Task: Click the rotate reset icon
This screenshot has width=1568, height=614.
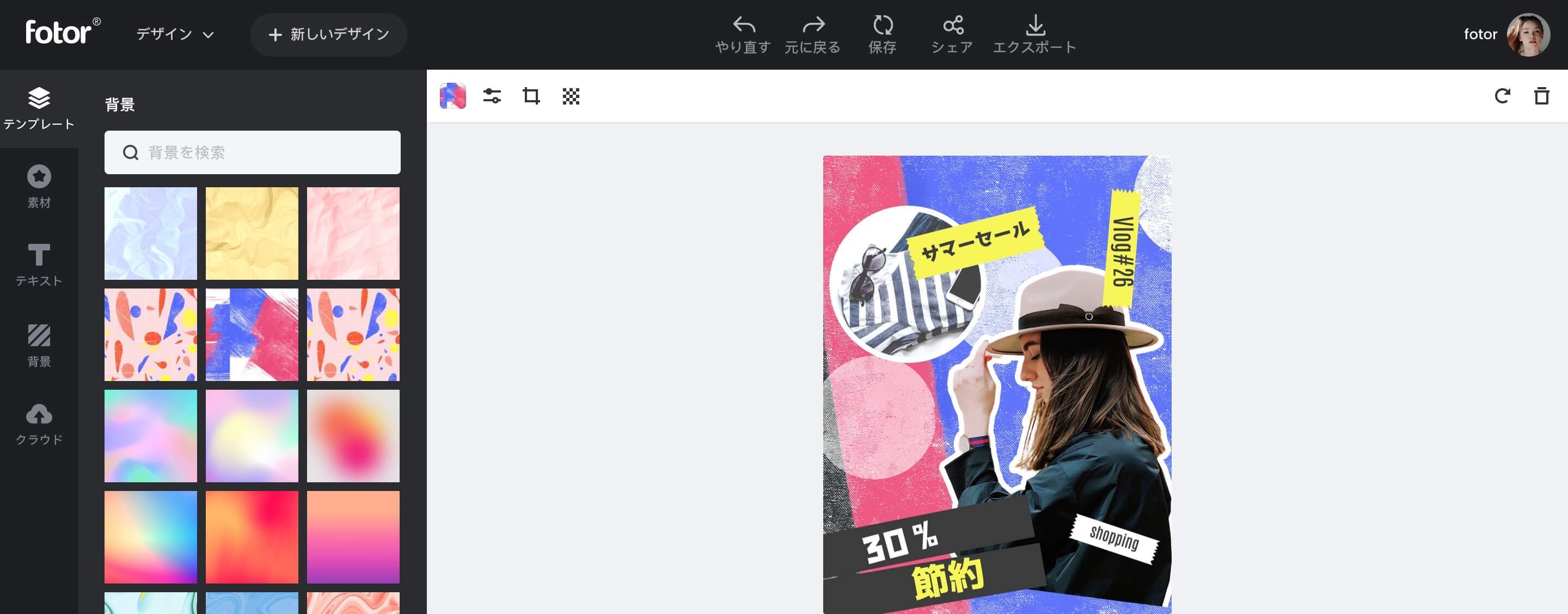Action: (1502, 96)
